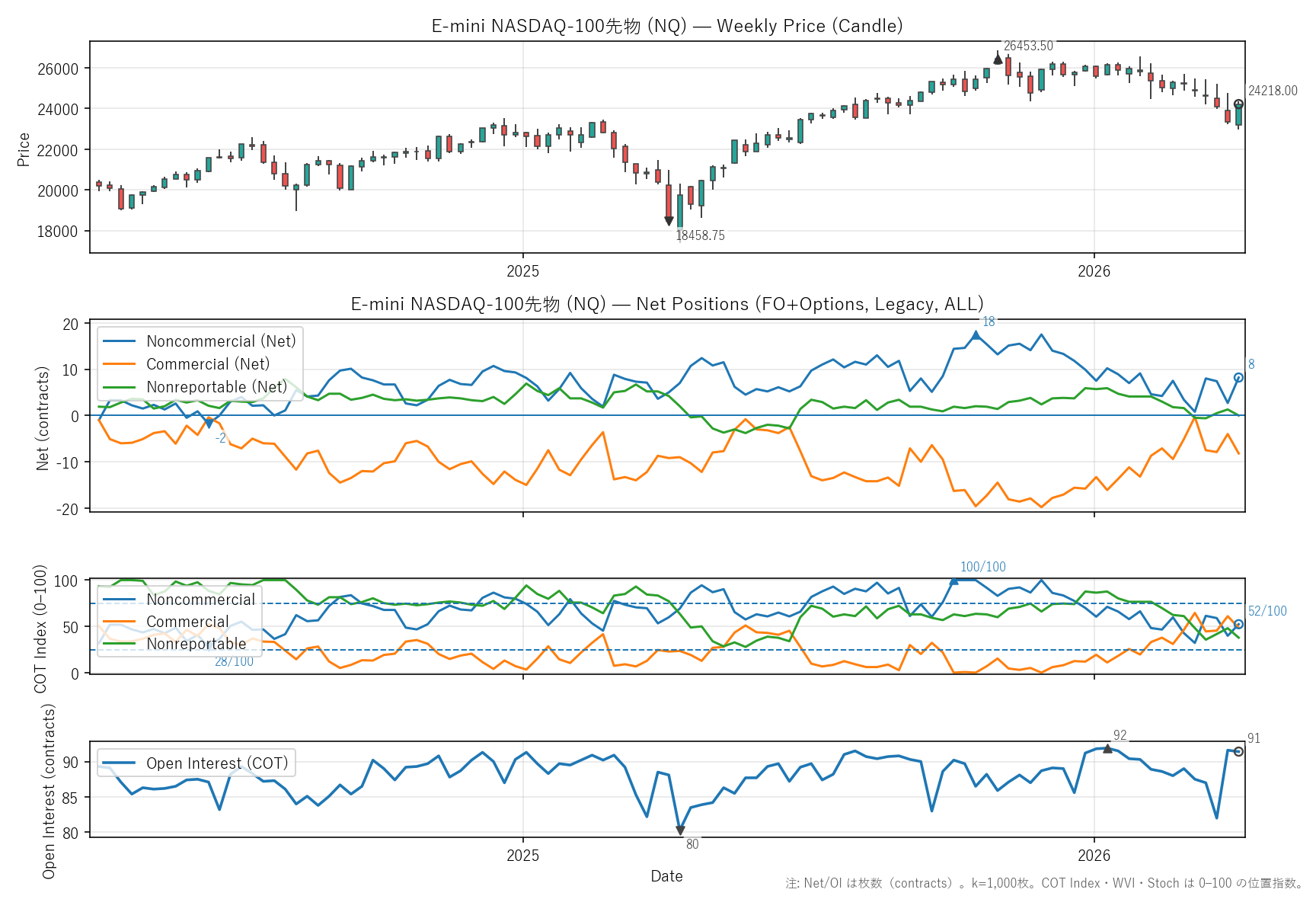Click the latest Open Interest circle labeled 91
This screenshot has width=1316, height=899.
1238,751
